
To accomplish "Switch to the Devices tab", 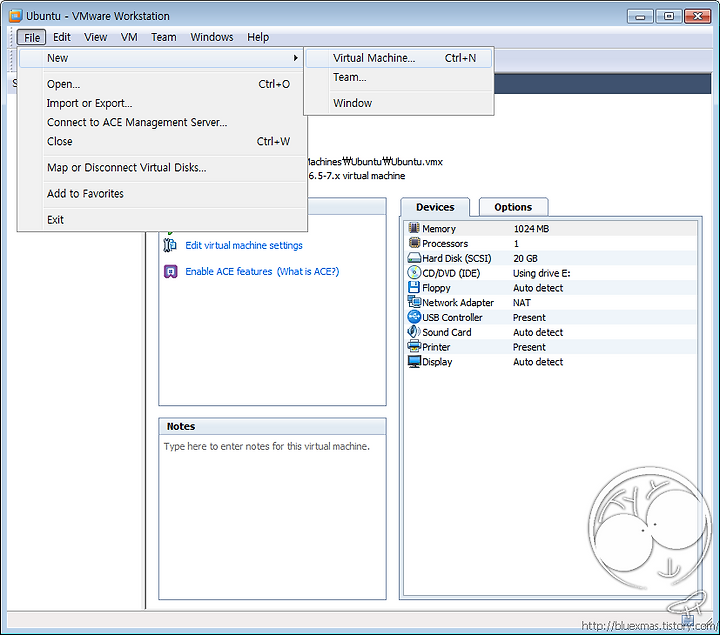I will [x=435, y=207].
